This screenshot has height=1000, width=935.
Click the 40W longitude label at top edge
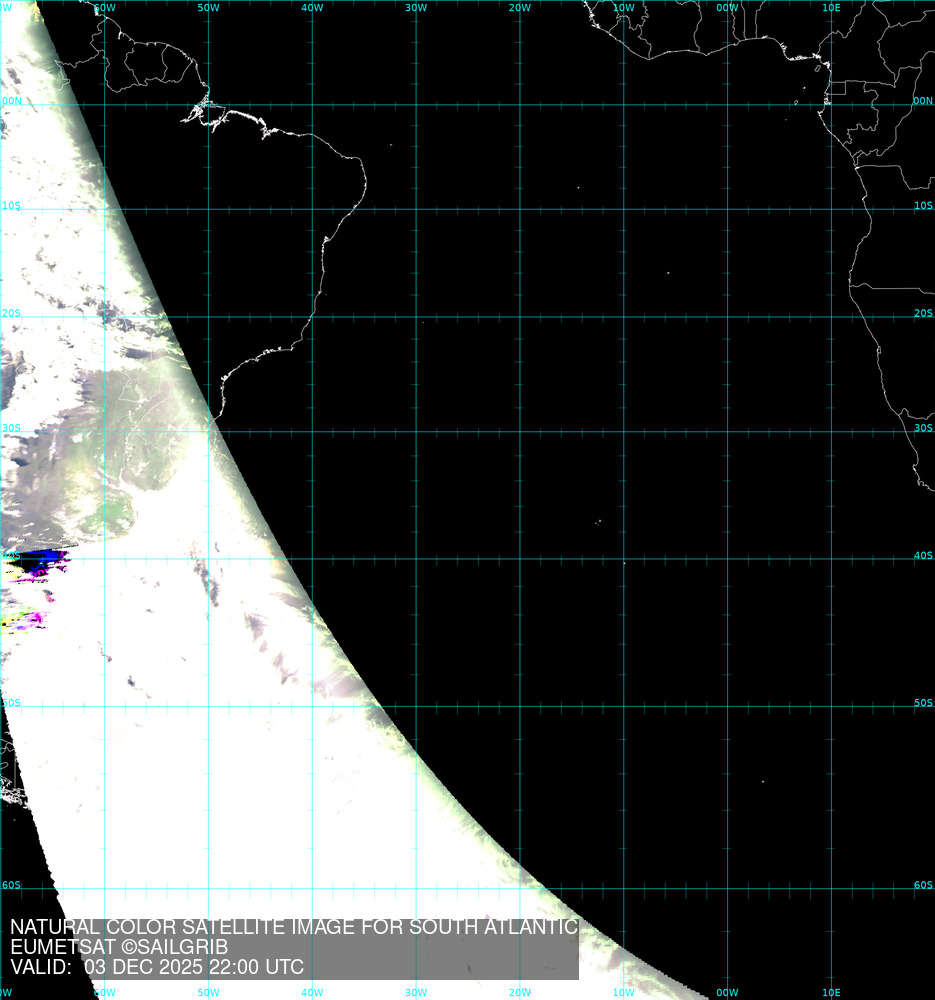tap(312, 8)
